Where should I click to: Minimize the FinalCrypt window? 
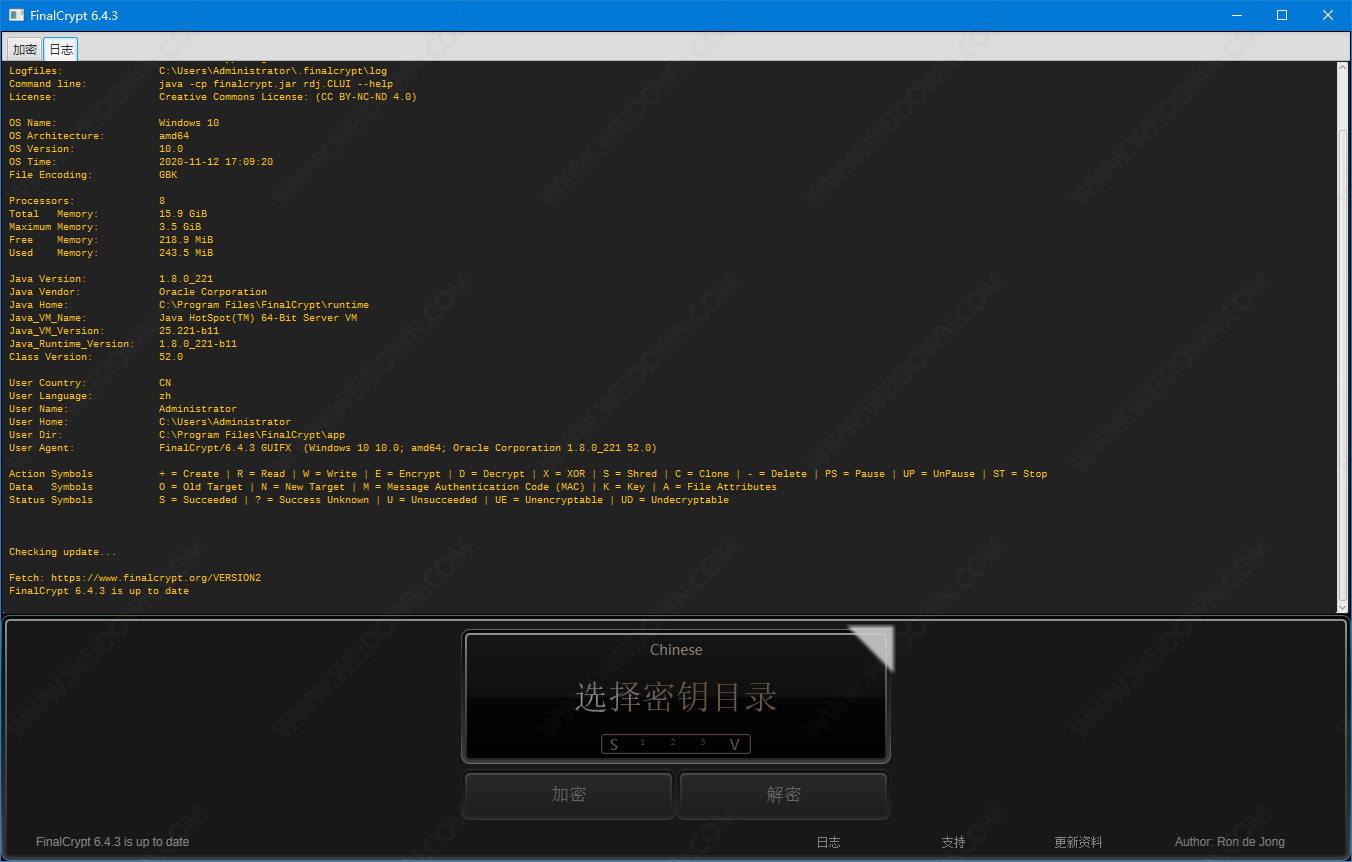(x=1236, y=15)
